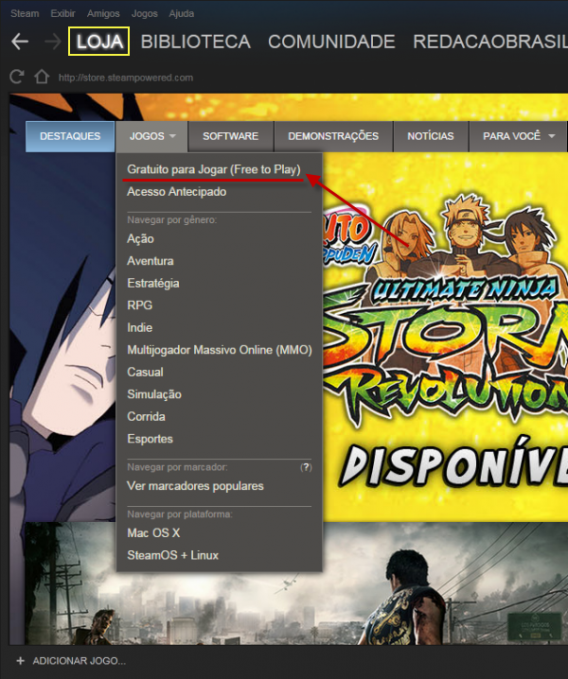
Task: Browse the Corrida genre
Action: [146, 417]
